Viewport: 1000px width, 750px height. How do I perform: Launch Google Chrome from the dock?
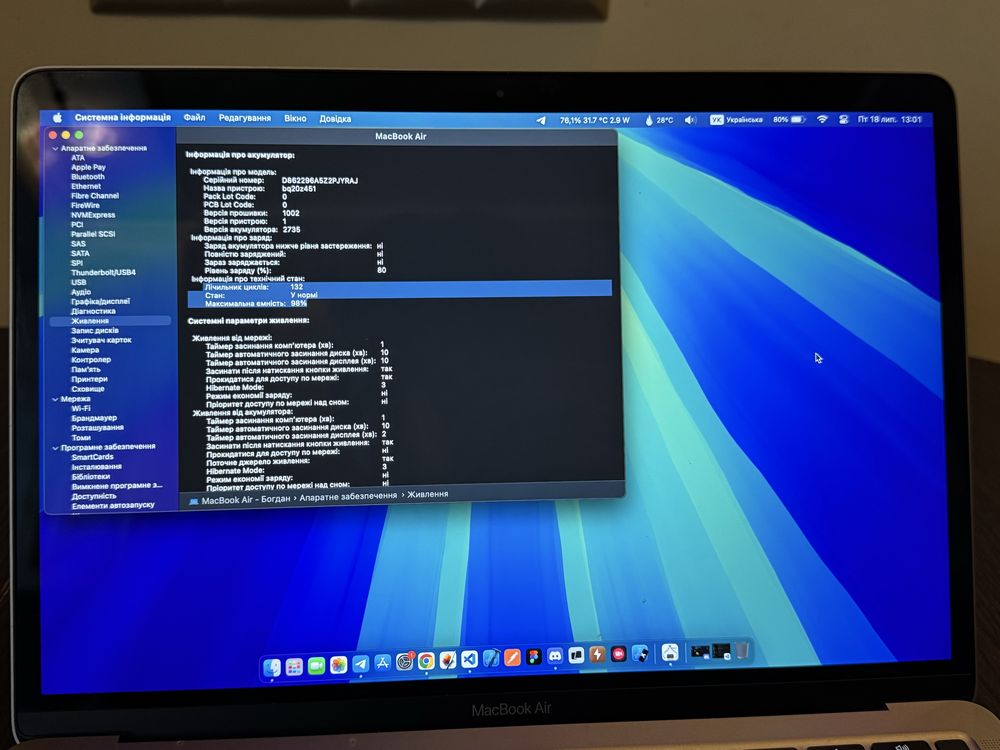coord(426,661)
